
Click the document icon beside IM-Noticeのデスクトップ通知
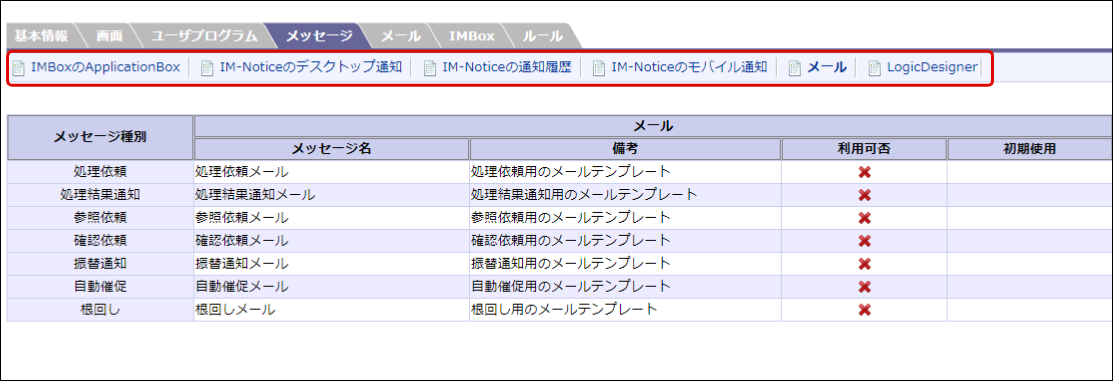click(207, 68)
